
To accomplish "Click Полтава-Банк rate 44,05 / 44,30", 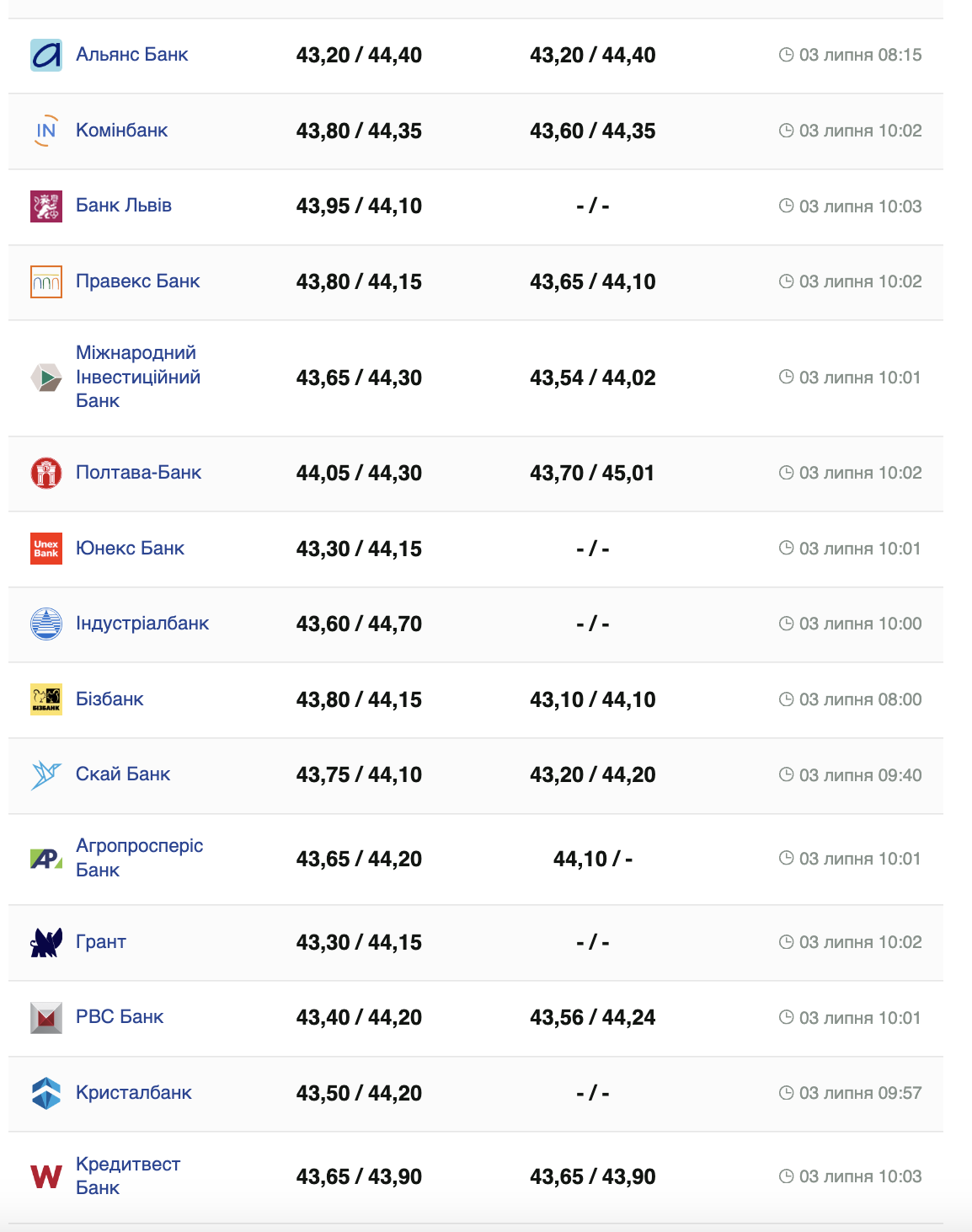I will click(359, 474).
